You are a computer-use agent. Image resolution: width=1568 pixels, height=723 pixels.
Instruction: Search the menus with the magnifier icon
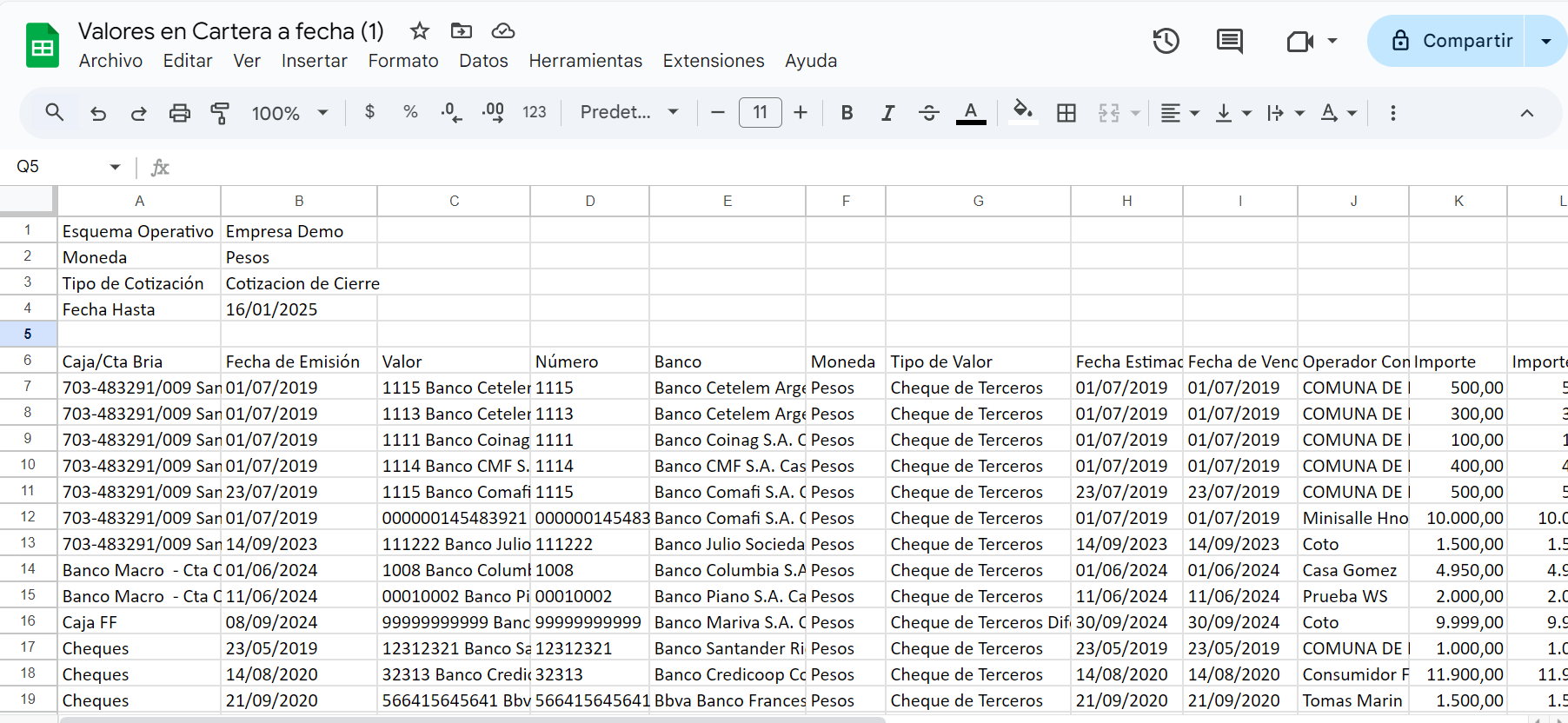click(55, 112)
